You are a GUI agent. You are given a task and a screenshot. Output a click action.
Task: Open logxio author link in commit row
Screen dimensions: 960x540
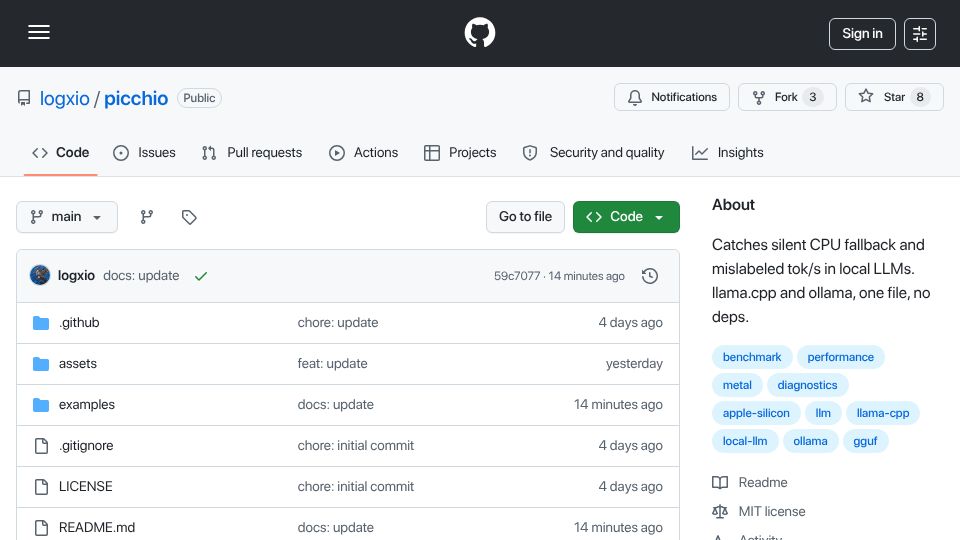click(x=76, y=276)
